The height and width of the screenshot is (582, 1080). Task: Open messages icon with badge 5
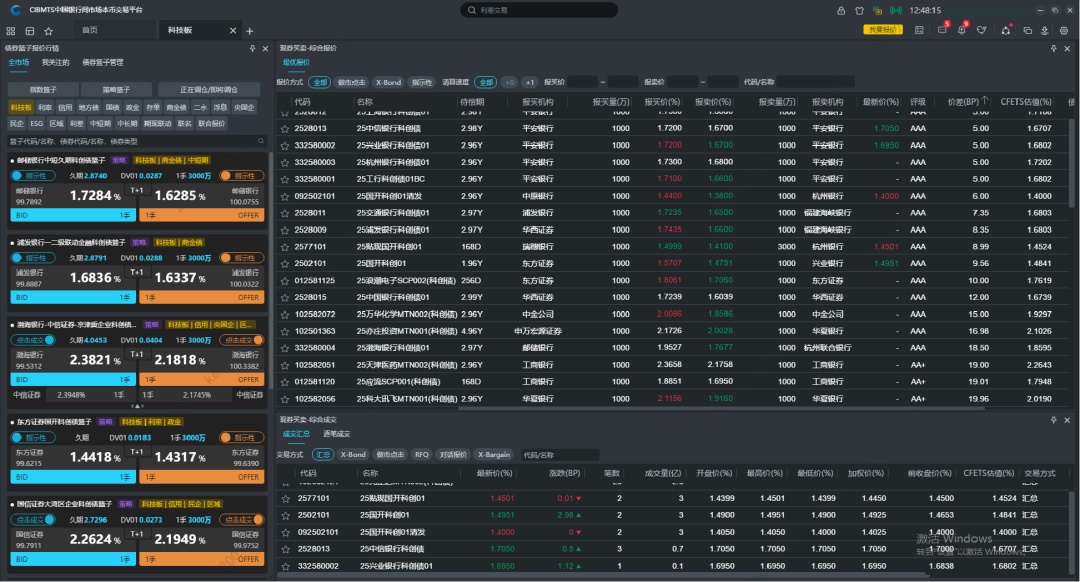[942, 30]
